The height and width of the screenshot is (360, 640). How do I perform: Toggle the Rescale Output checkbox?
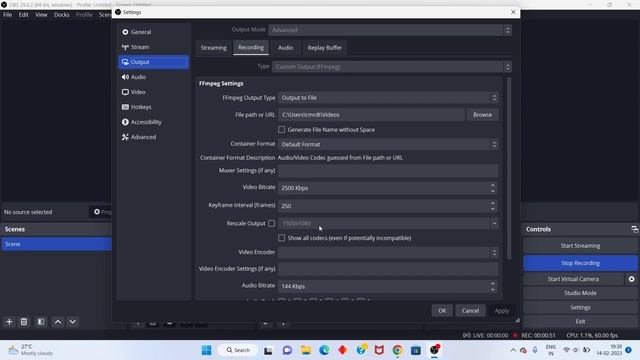pyautogui.click(x=271, y=223)
